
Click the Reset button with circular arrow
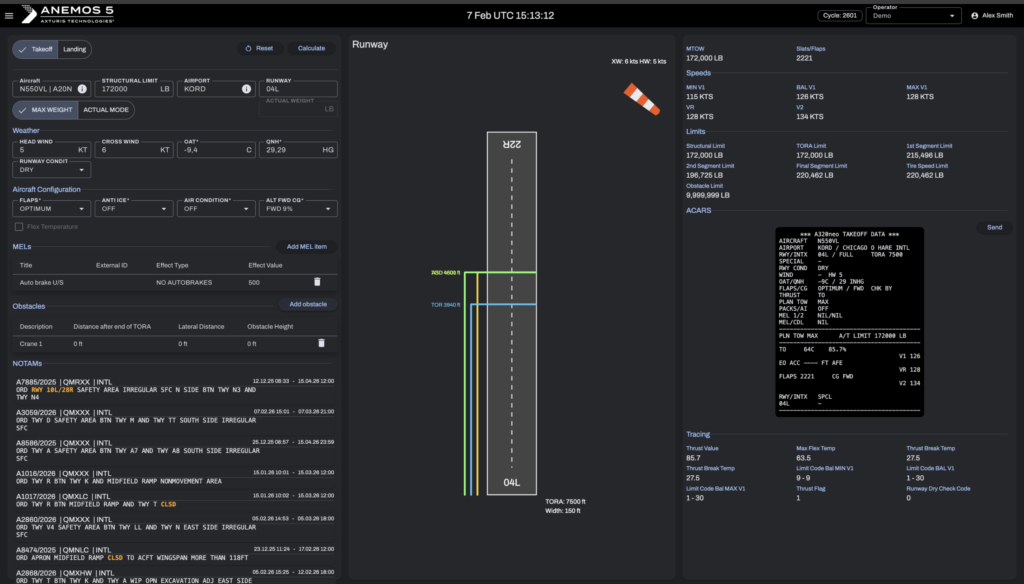(258, 48)
